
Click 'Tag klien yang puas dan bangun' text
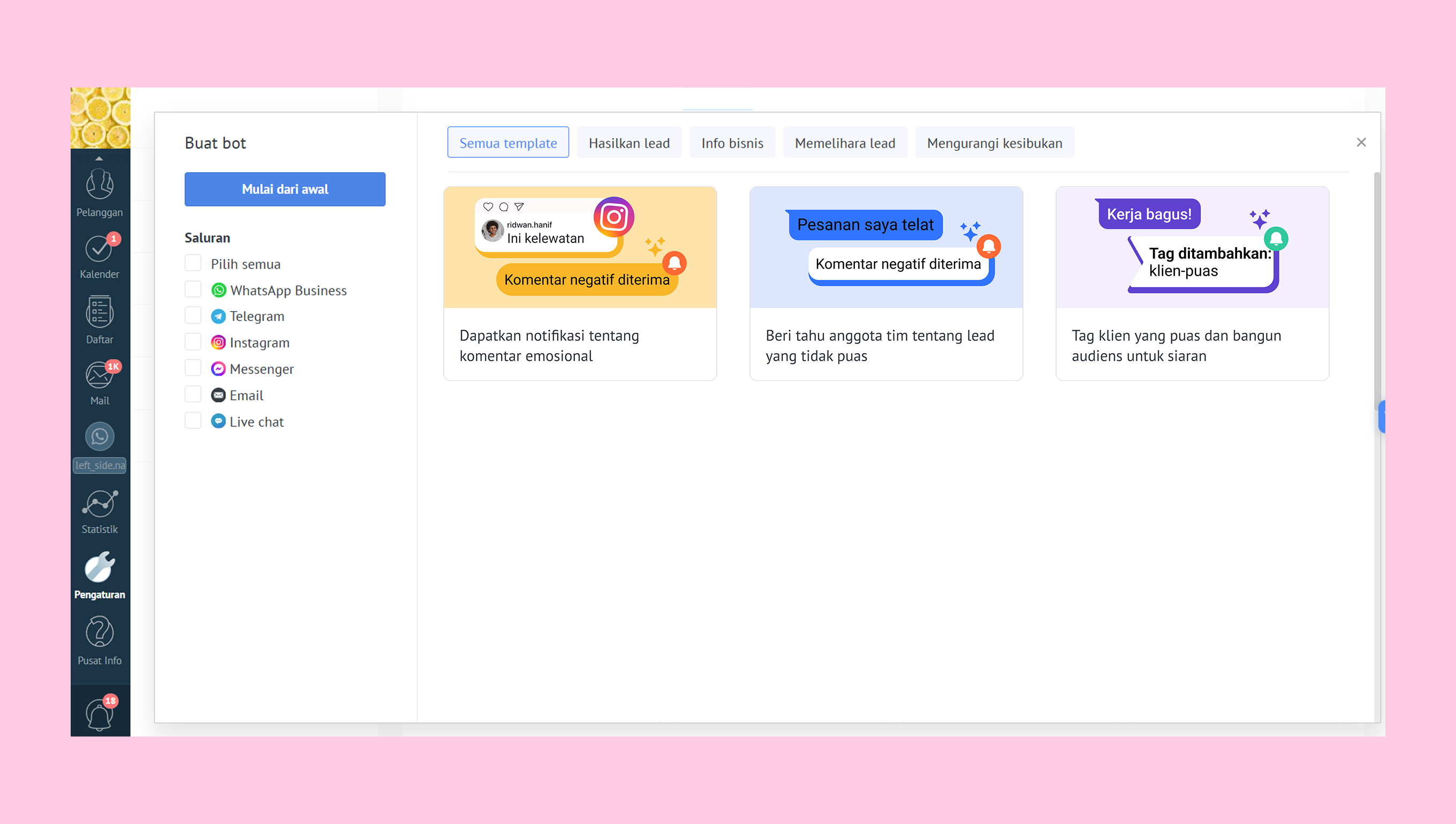tap(1176, 335)
